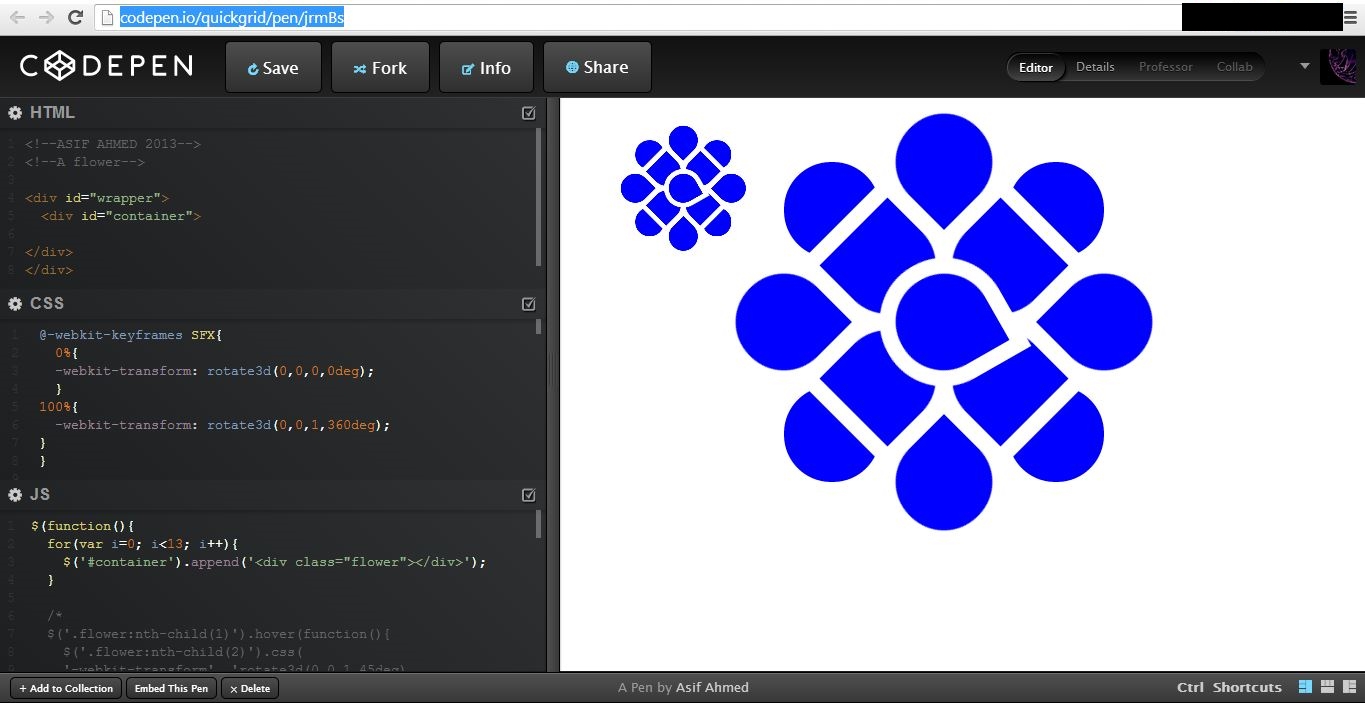The image size is (1365, 703).
Task: Click the large flower center petal
Action: [x=947, y=322]
